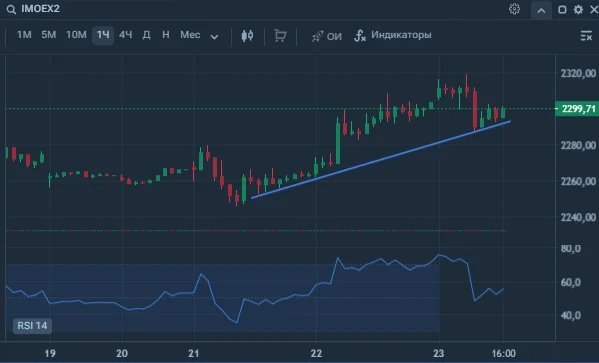Select the 1Ч hourly timeframe
The height and width of the screenshot is (363, 599).
103,35
